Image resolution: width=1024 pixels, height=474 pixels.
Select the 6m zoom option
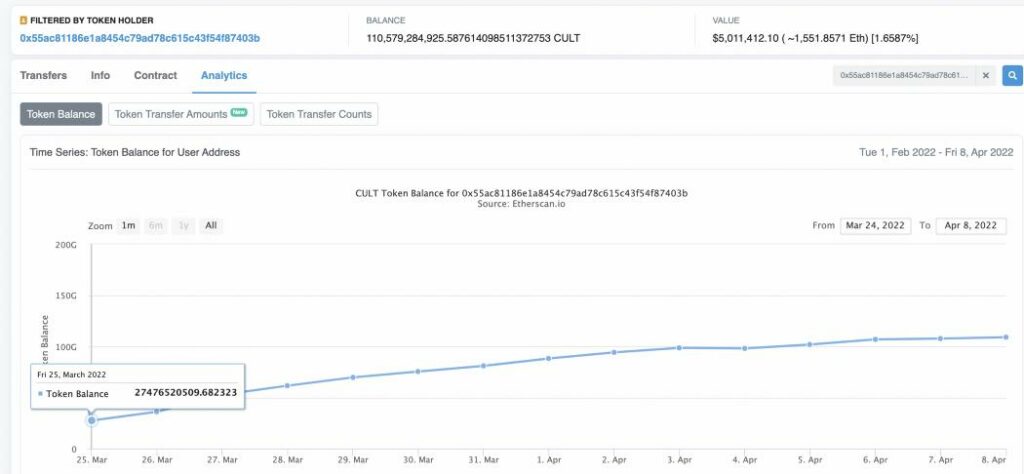156,225
